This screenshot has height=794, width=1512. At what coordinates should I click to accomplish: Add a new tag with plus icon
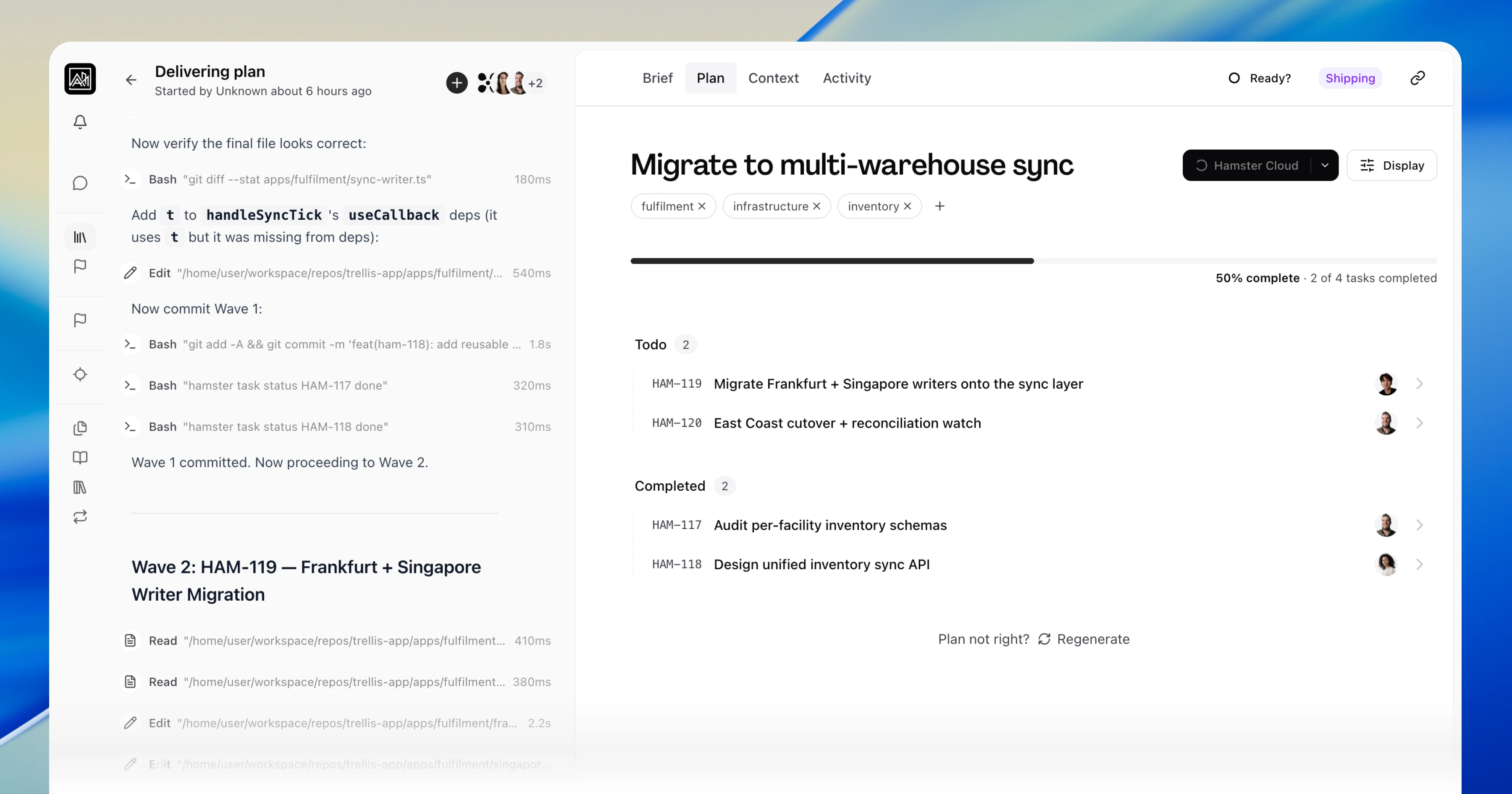[940, 206]
